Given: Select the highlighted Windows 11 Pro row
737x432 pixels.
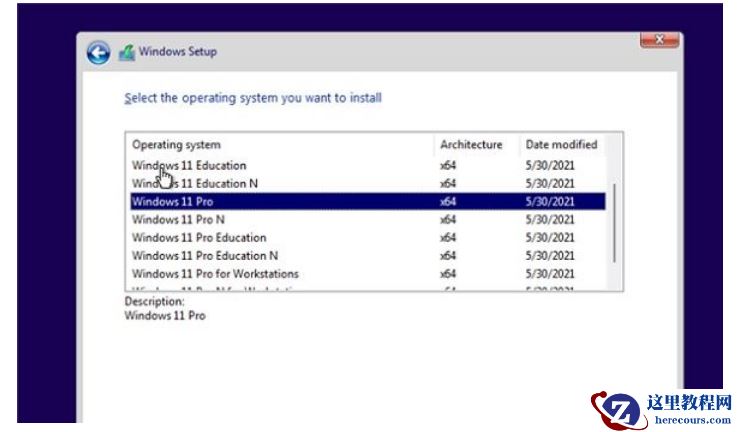Looking at the screenshot, I should point(368,202).
